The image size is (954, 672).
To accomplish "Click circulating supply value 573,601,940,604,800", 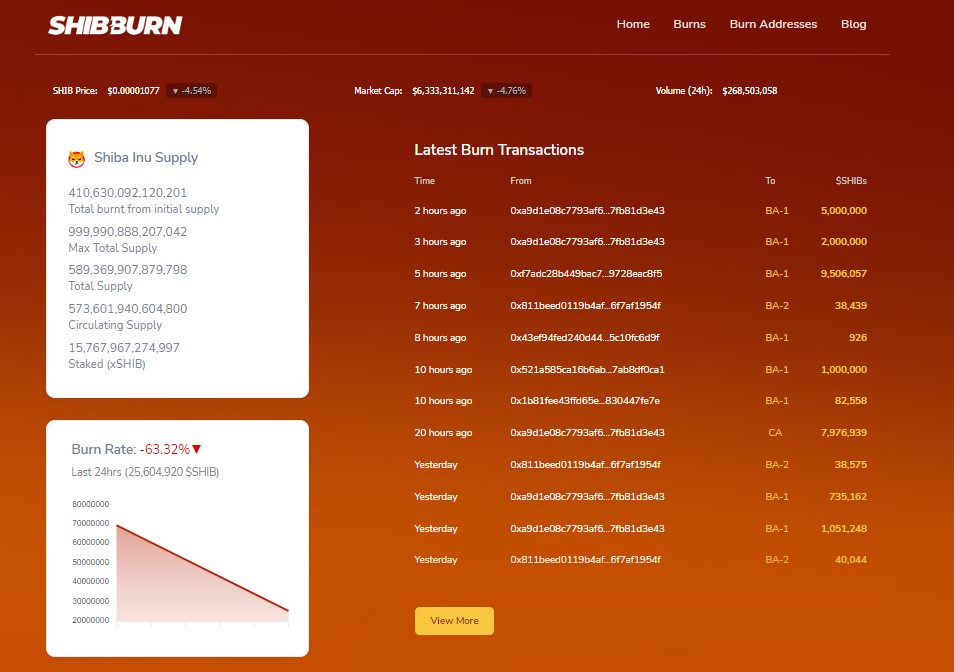I will click(x=127, y=308).
